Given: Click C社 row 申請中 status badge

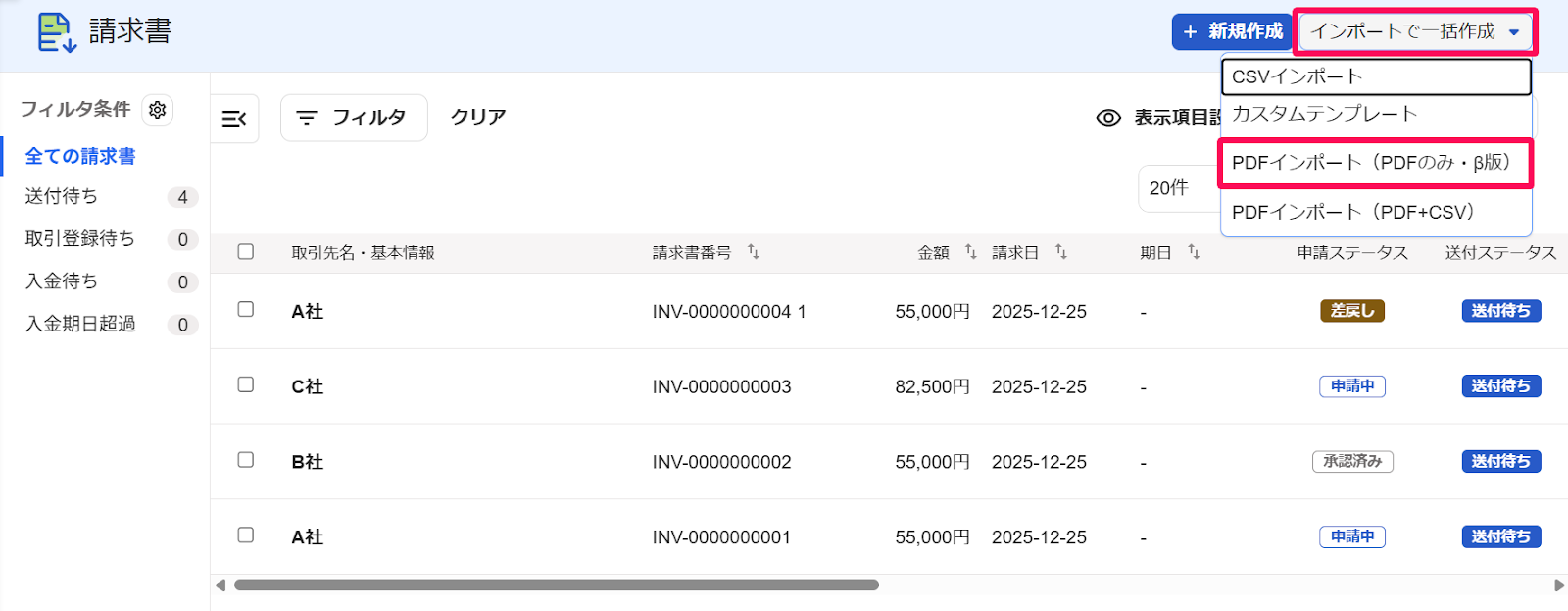Looking at the screenshot, I should [x=1352, y=386].
